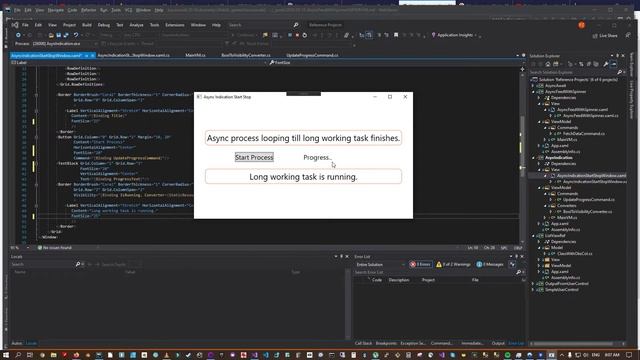Screen dimensions: 640x360
Task: Click the Save All toolbar icon
Action: click(66, 35)
